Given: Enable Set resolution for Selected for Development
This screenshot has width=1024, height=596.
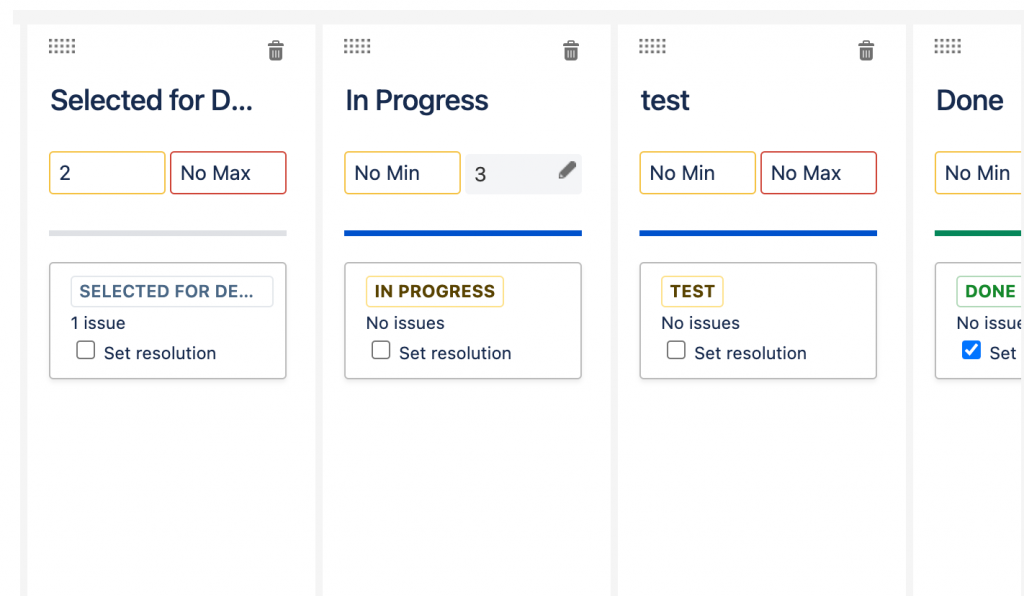Looking at the screenshot, I should tap(86, 351).
